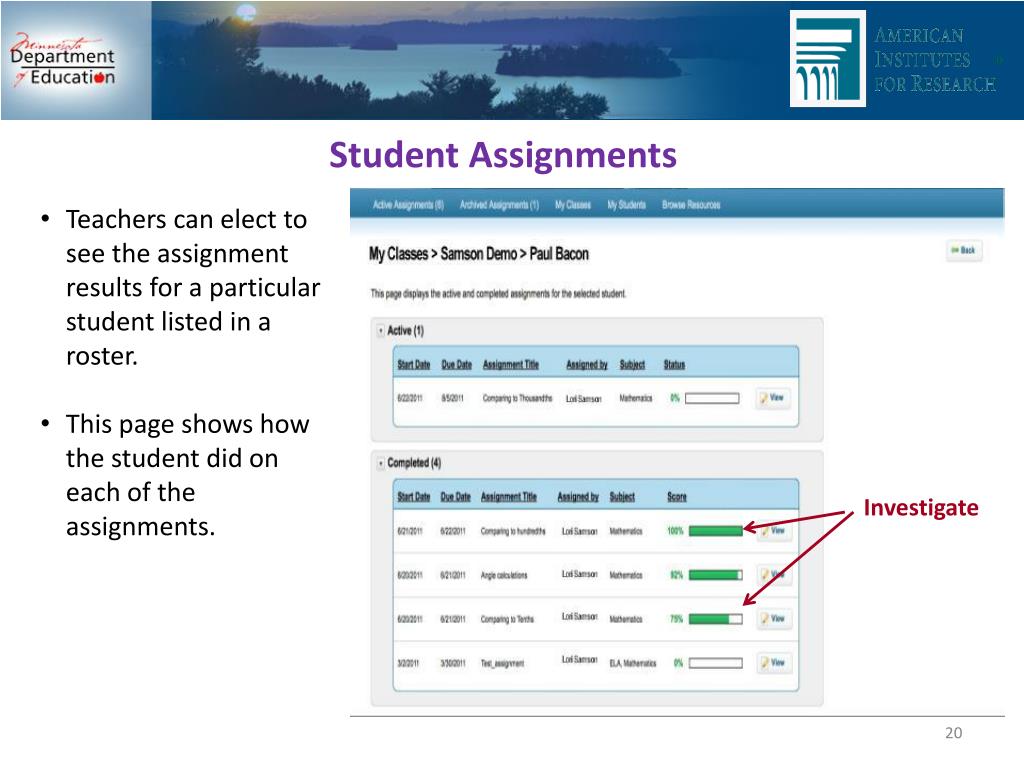Viewport: 1024px width, 768px height.
Task: Click the Comparing to hundredths title
Action: click(513, 532)
